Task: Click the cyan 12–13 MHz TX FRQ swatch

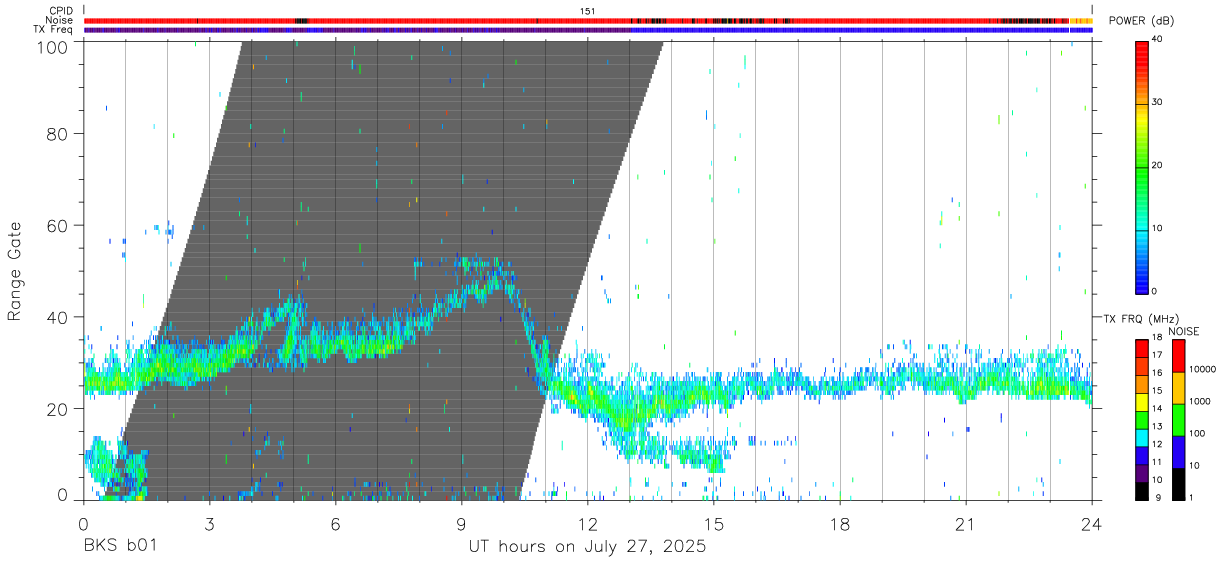Action: tap(1141, 438)
